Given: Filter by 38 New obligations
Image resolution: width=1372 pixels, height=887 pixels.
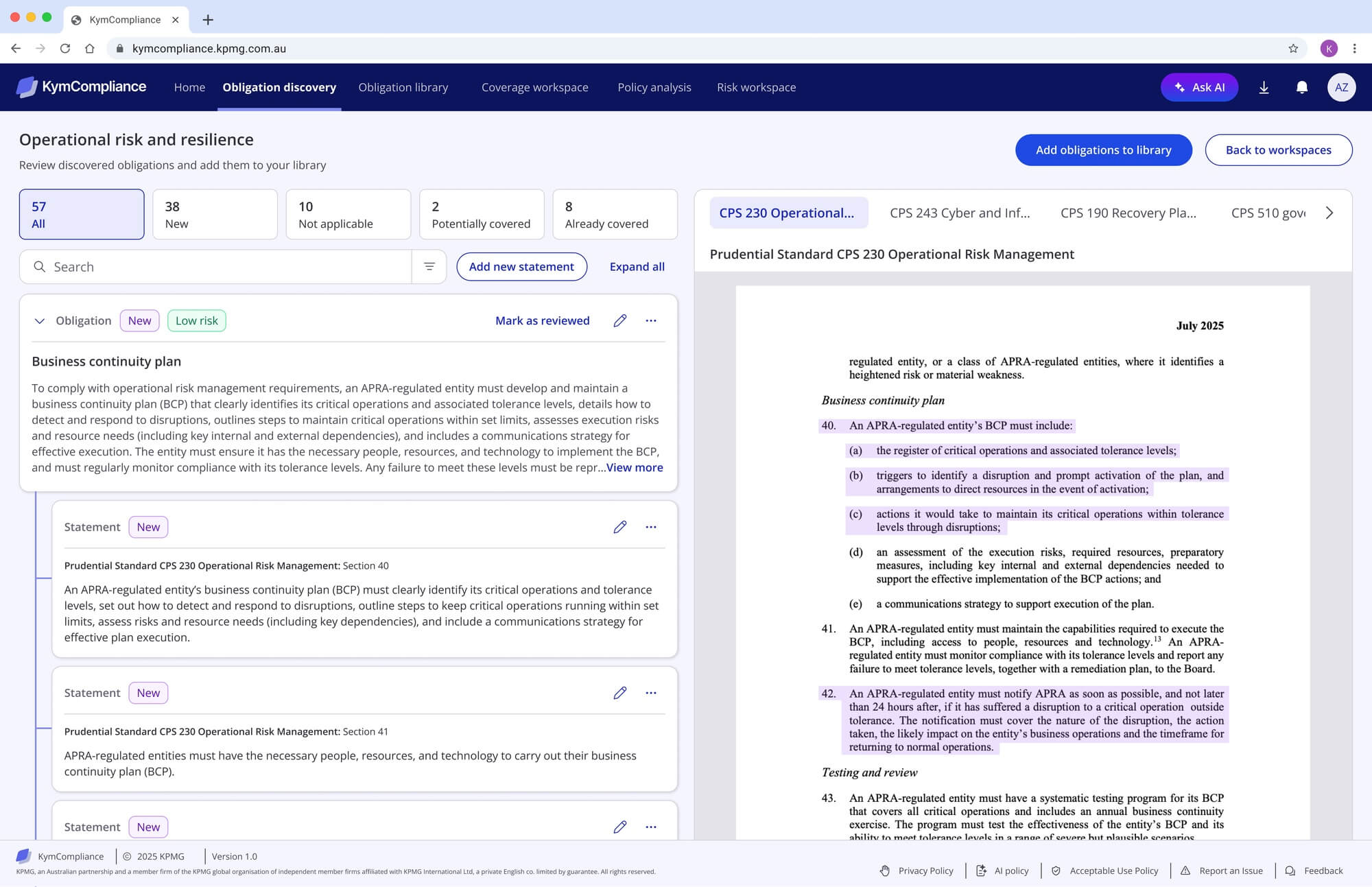Looking at the screenshot, I should click(215, 214).
